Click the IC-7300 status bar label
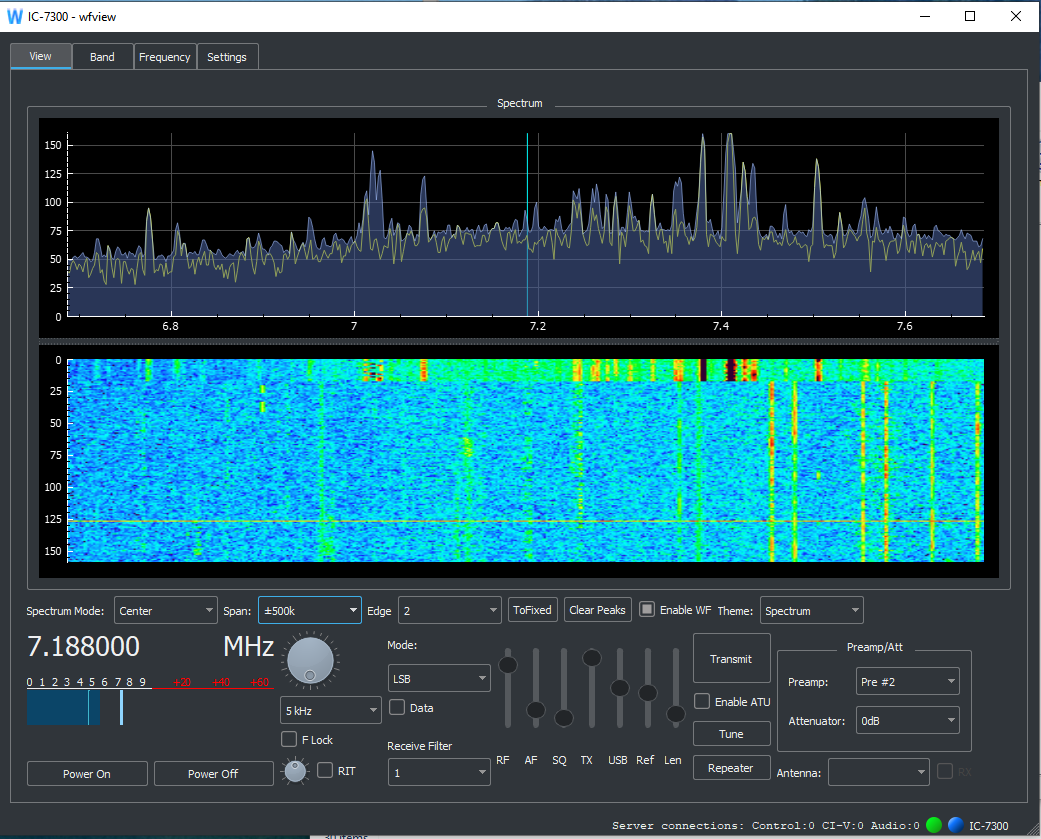Image resolution: width=1041 pixels, height=839 pixels. coord(989,826)
